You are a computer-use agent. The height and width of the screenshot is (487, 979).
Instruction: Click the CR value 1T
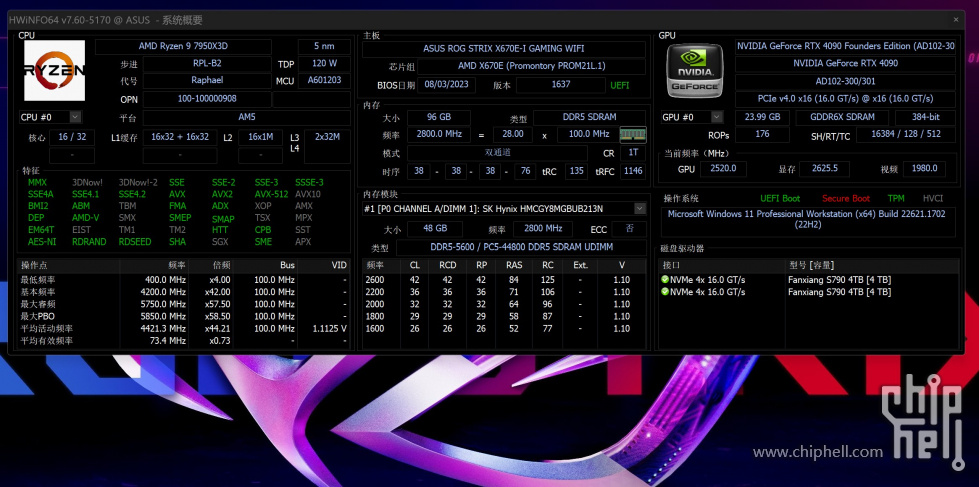633,153
